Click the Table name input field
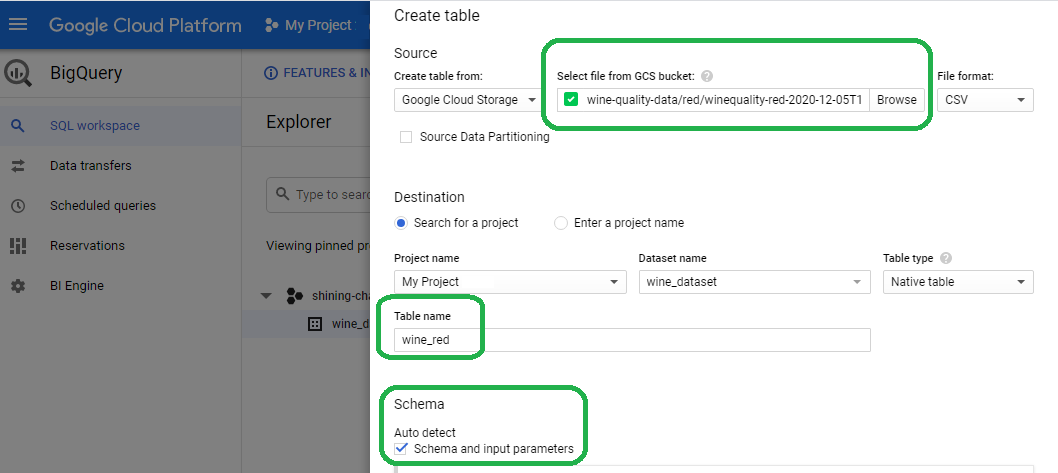The height and width of the screenshot is (473, 1058). click(x=632, y=340)
